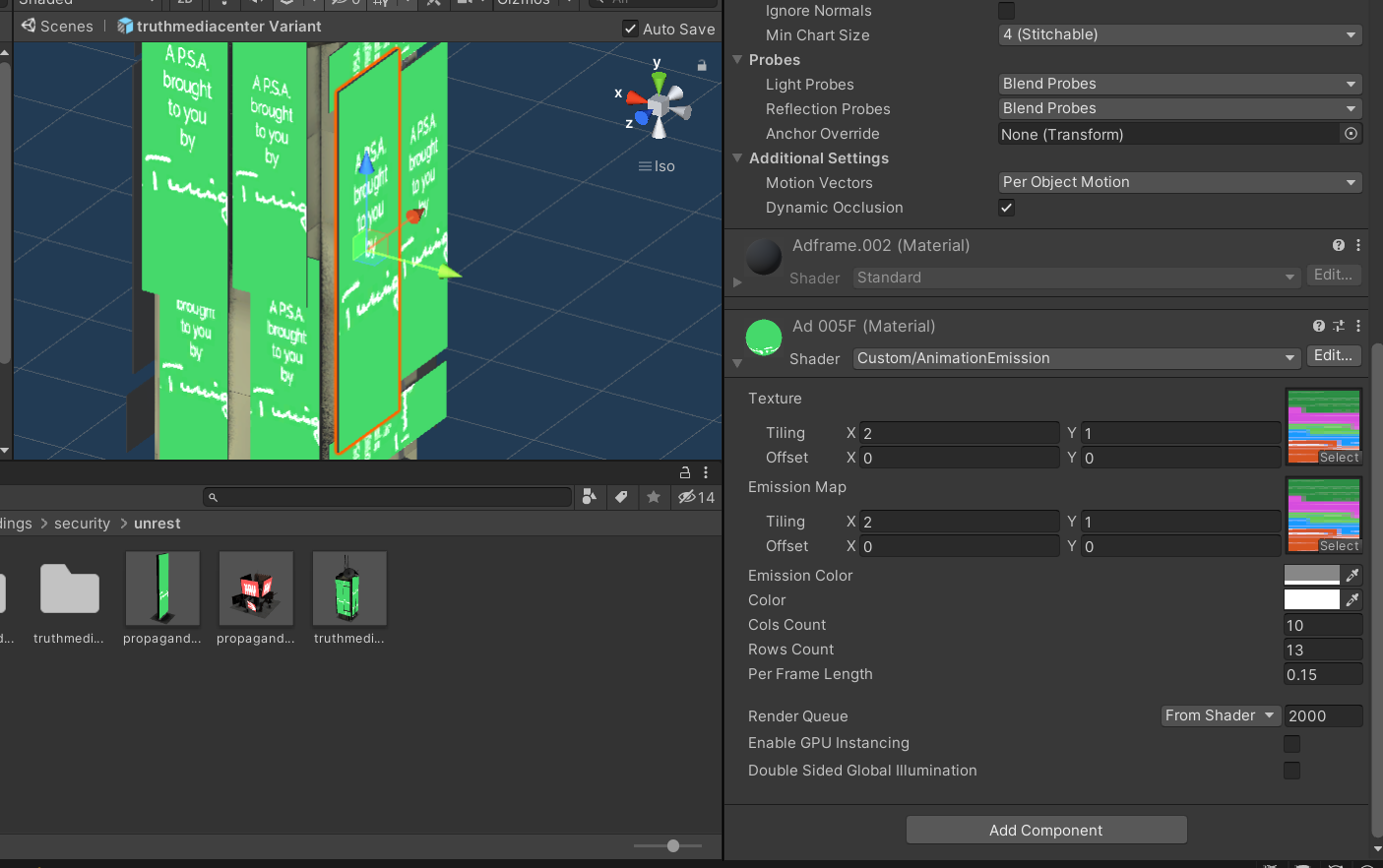Image resolution: width=1383 pixels, height=868 pixels.
Task: Enable GPU Instancing checkbox
Action: (x=1292, y=744)
